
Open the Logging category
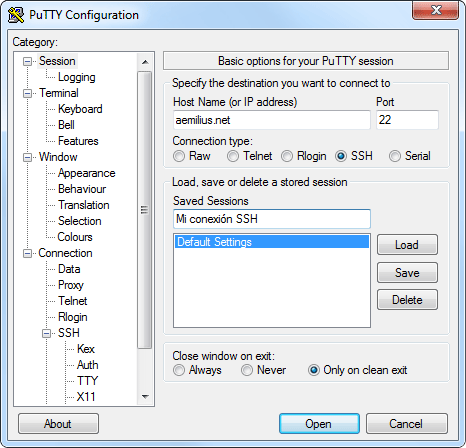pos(77,77)
